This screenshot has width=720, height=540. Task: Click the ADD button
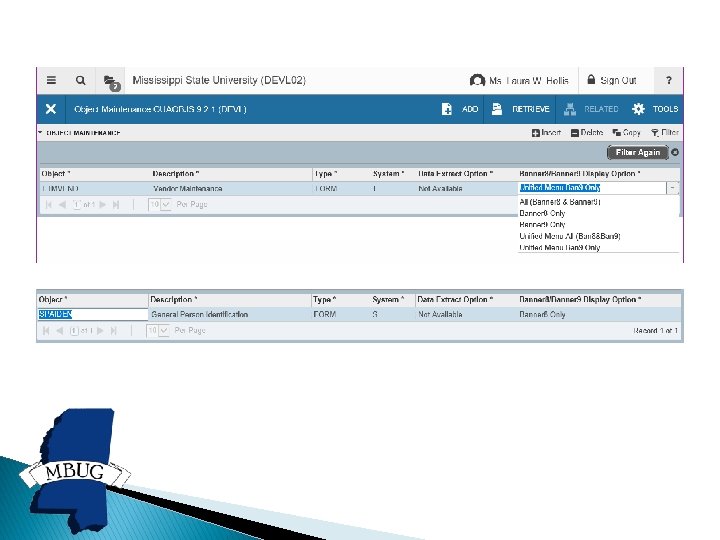[460, 109]
